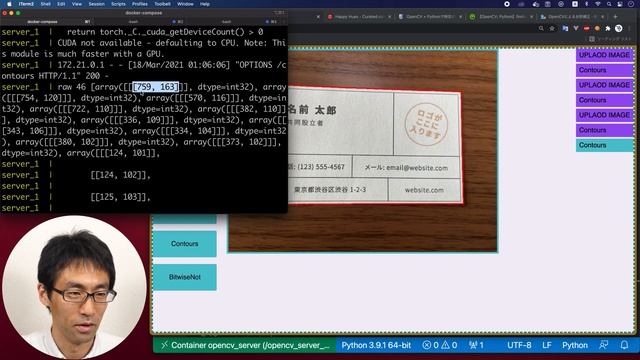640x360 pixels.
Task: Open the Extensions puzzle-piece menu
Action: 608,29
